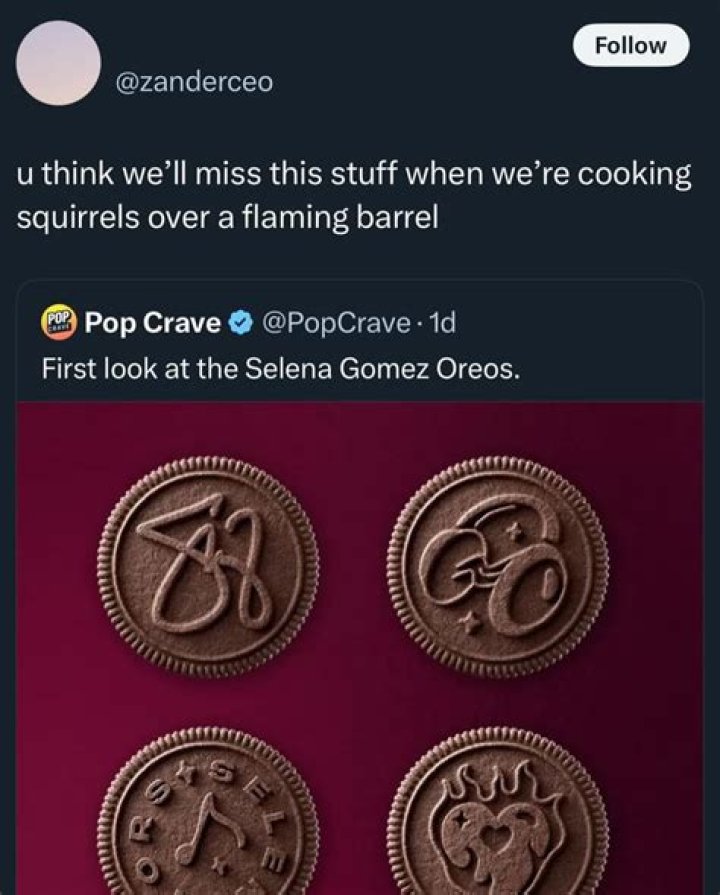720x895 pixels.
Task: Open the @zanderceo profile avatar
Action: point(58,63)
